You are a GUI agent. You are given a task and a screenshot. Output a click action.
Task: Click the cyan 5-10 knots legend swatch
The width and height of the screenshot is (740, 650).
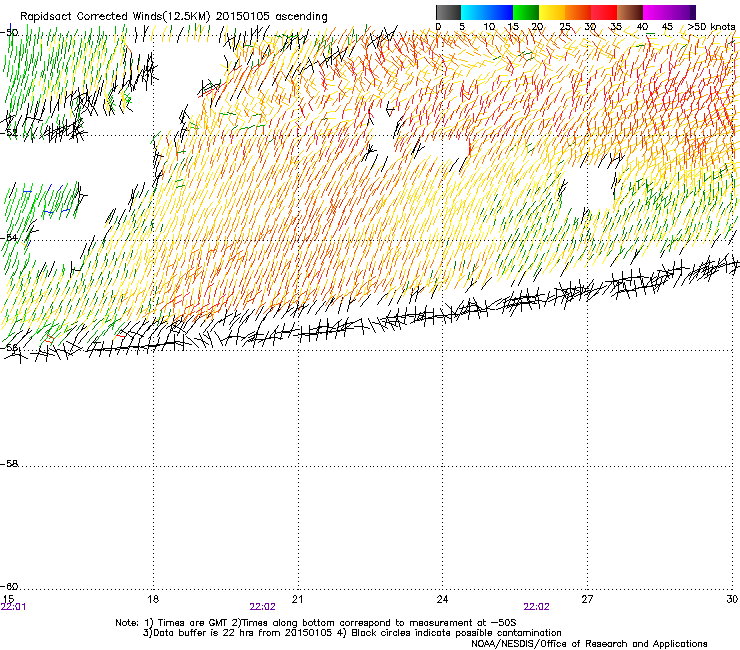[474, 12]
